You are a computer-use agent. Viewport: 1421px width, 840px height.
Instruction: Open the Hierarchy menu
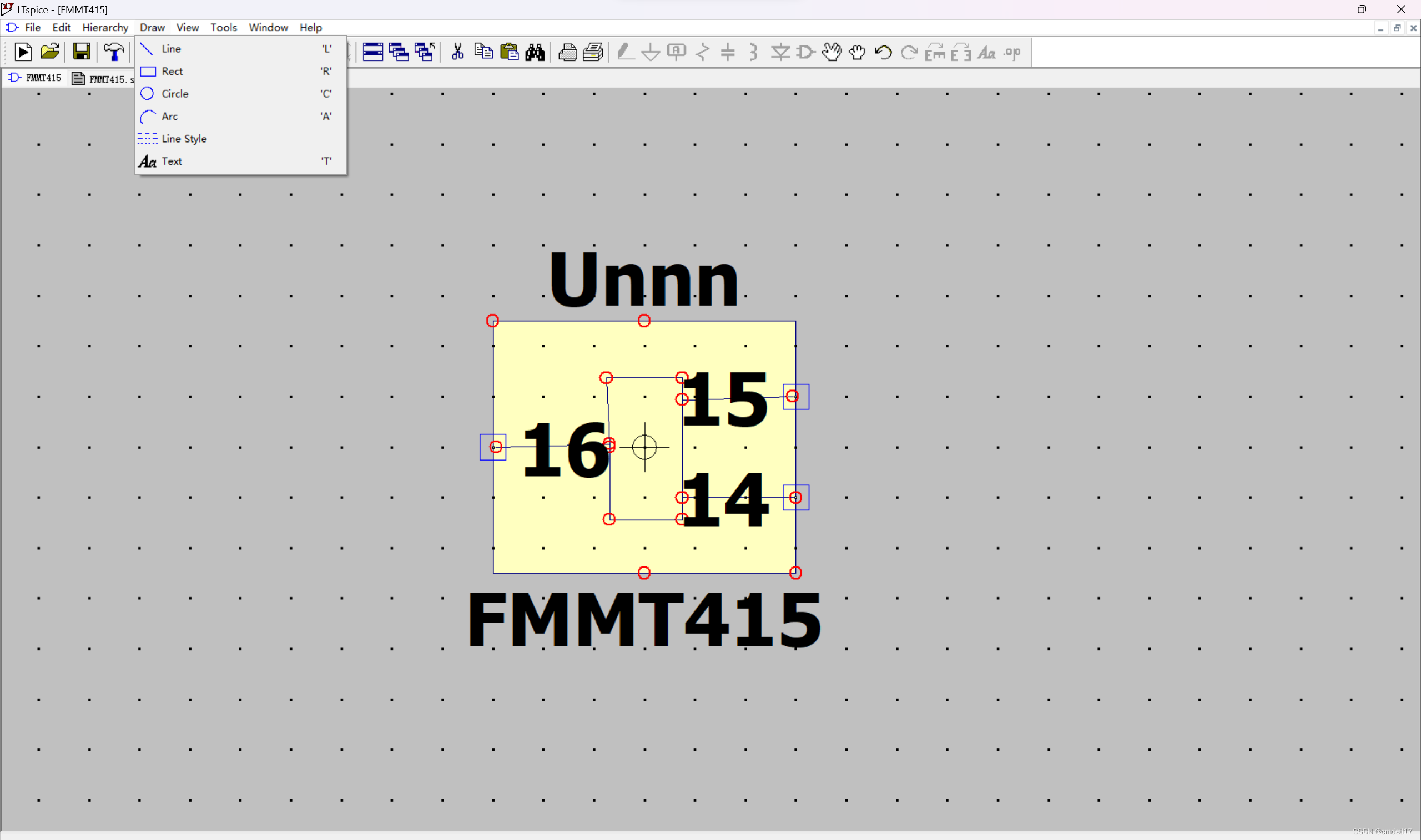click(105, 27)
